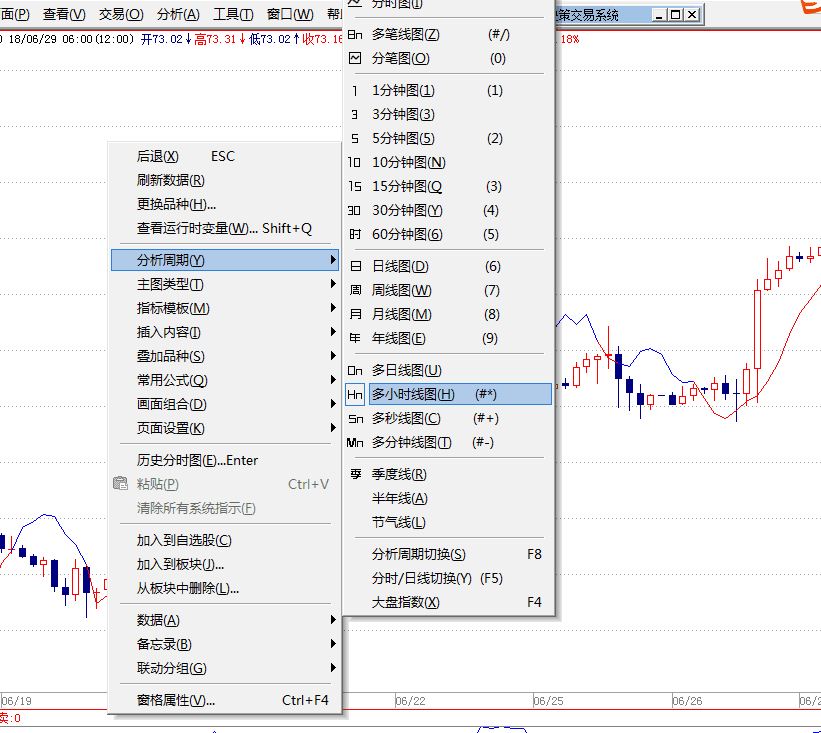821x733 pixels.
Task: Click the 1-minute chart icon
Action: [355, 91]
